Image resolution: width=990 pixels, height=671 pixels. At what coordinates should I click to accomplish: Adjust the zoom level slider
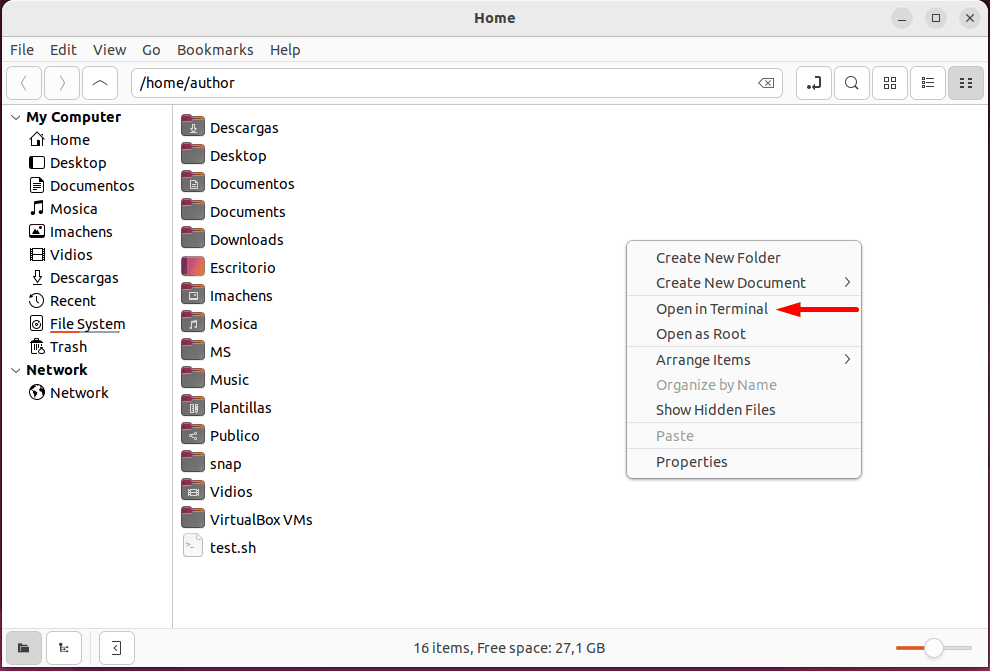tap(934, 648)
